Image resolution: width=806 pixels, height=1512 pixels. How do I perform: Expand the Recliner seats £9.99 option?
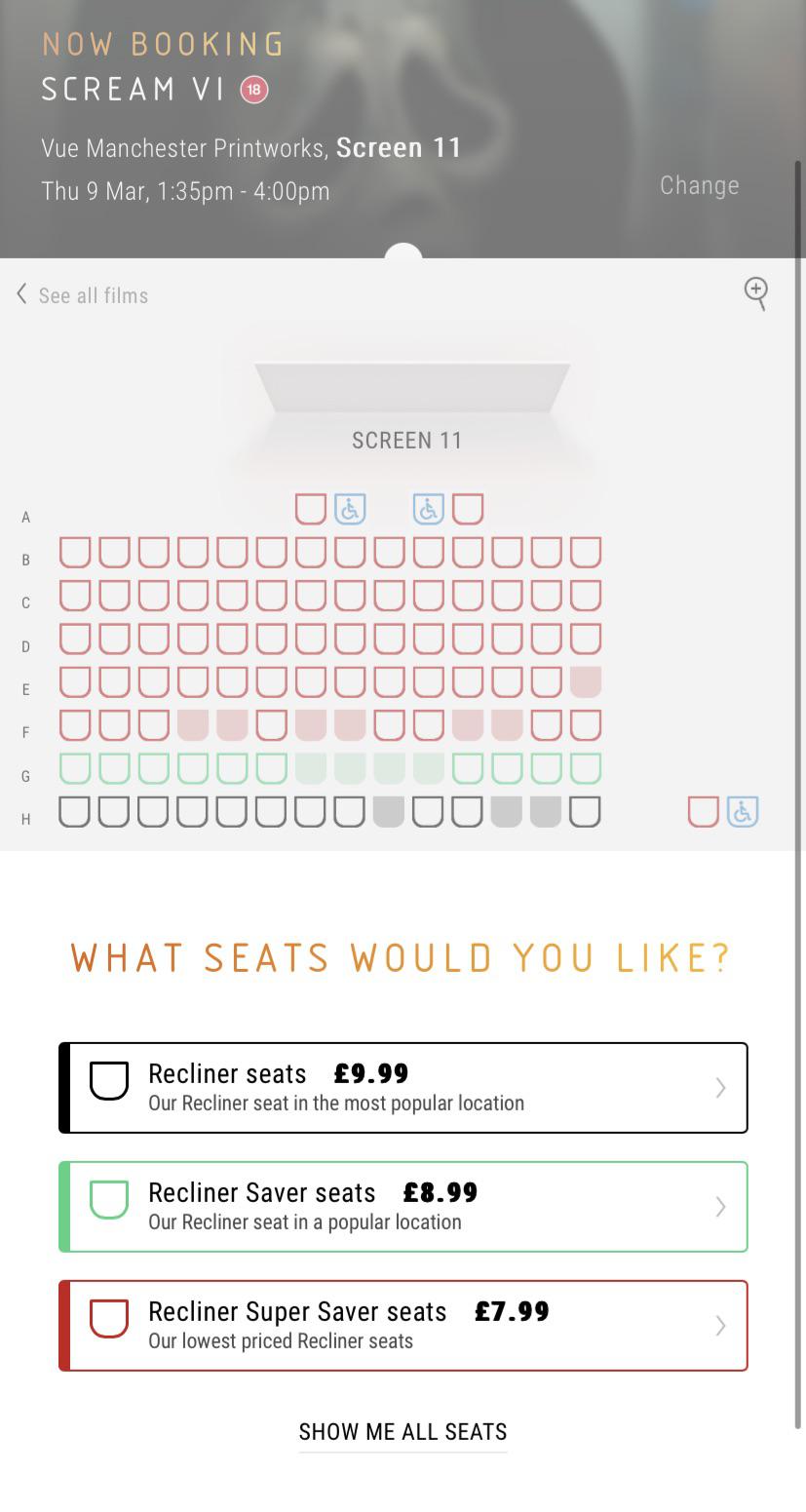coord(403,1087)
